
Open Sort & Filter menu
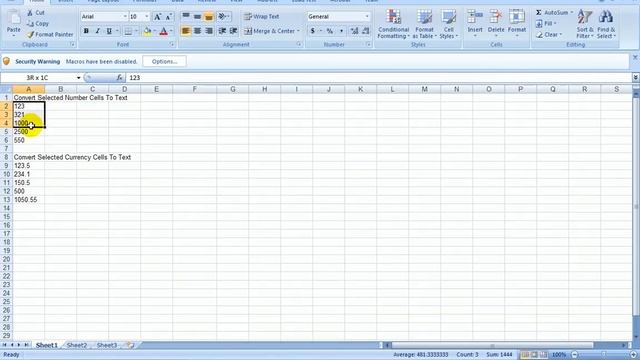point(585,24)
